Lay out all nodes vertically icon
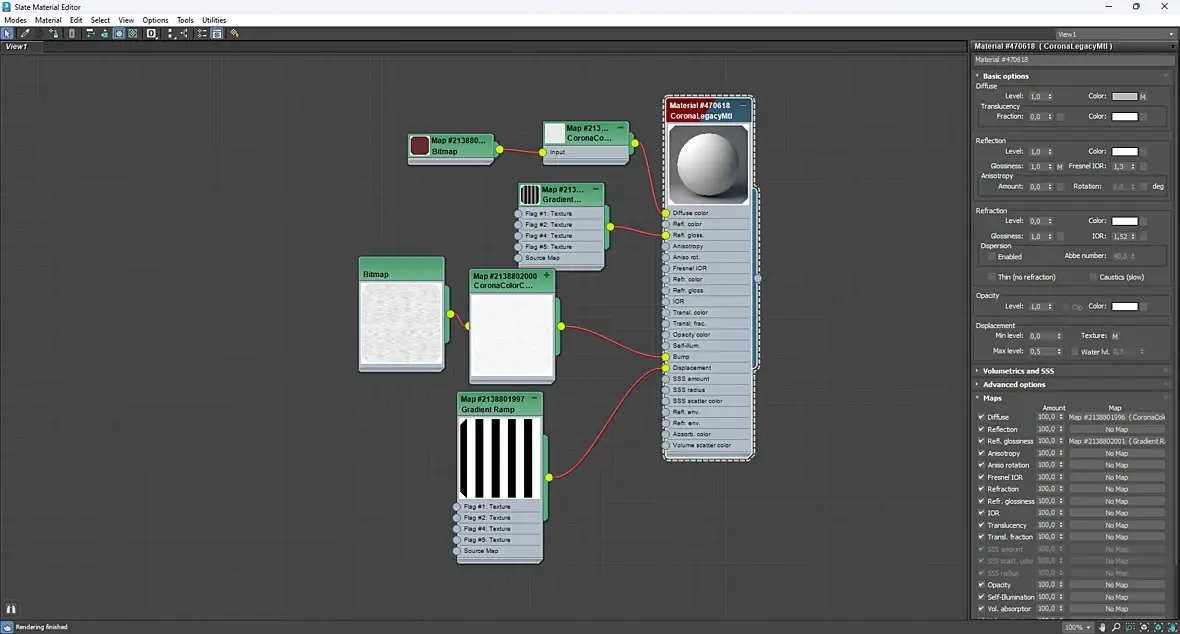 tap(170, 33)
